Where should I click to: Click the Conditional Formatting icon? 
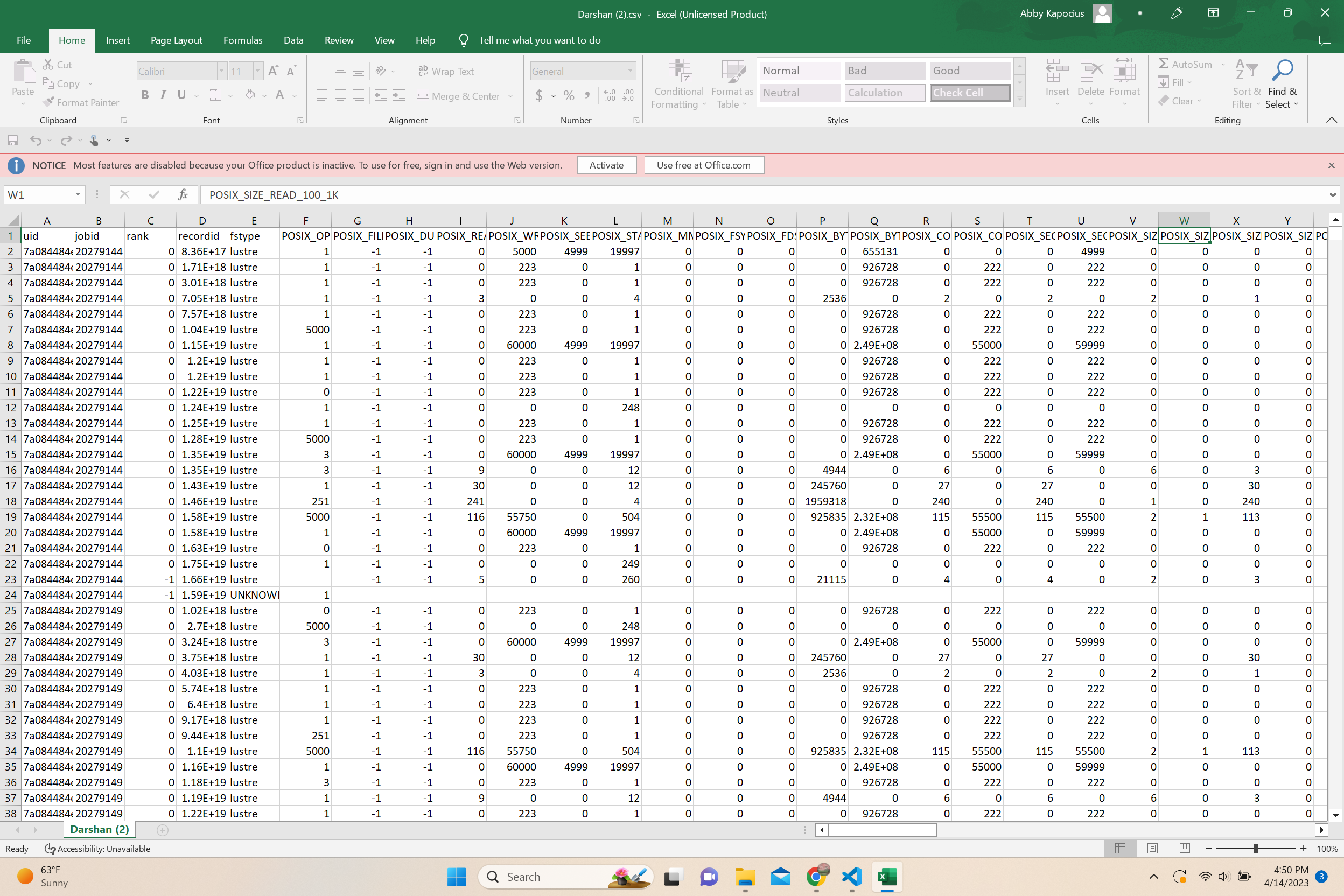coord(679,72)
